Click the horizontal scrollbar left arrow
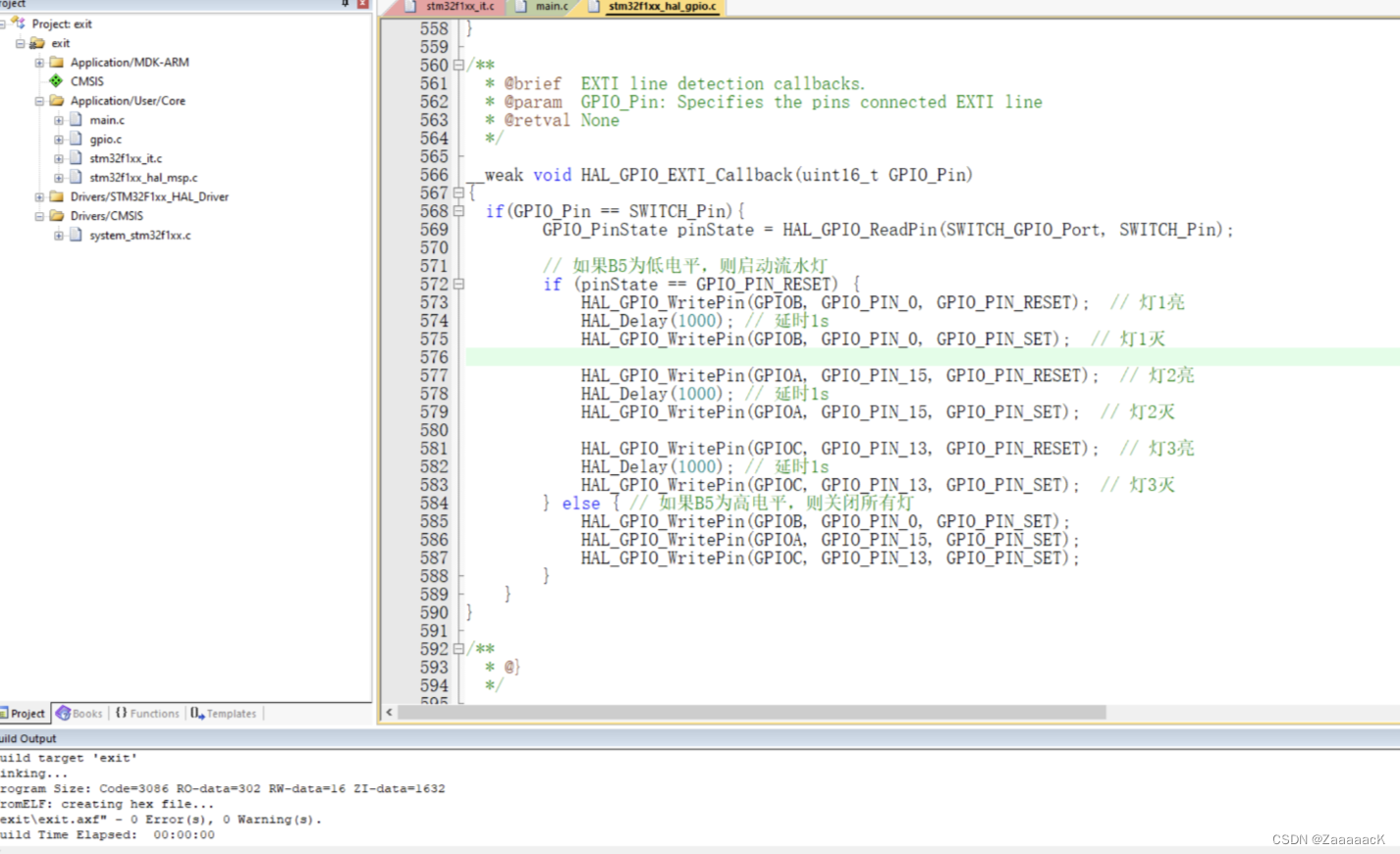 389,713
